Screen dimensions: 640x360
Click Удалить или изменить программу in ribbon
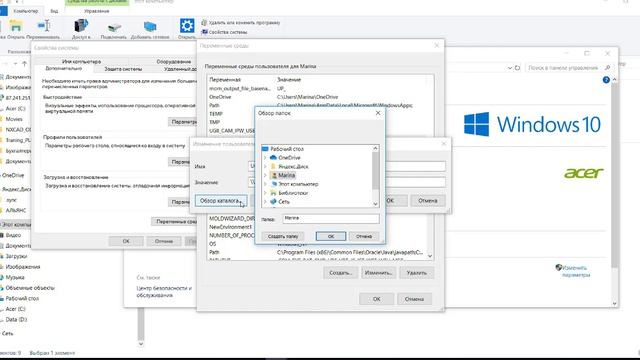tap(244, 23)
